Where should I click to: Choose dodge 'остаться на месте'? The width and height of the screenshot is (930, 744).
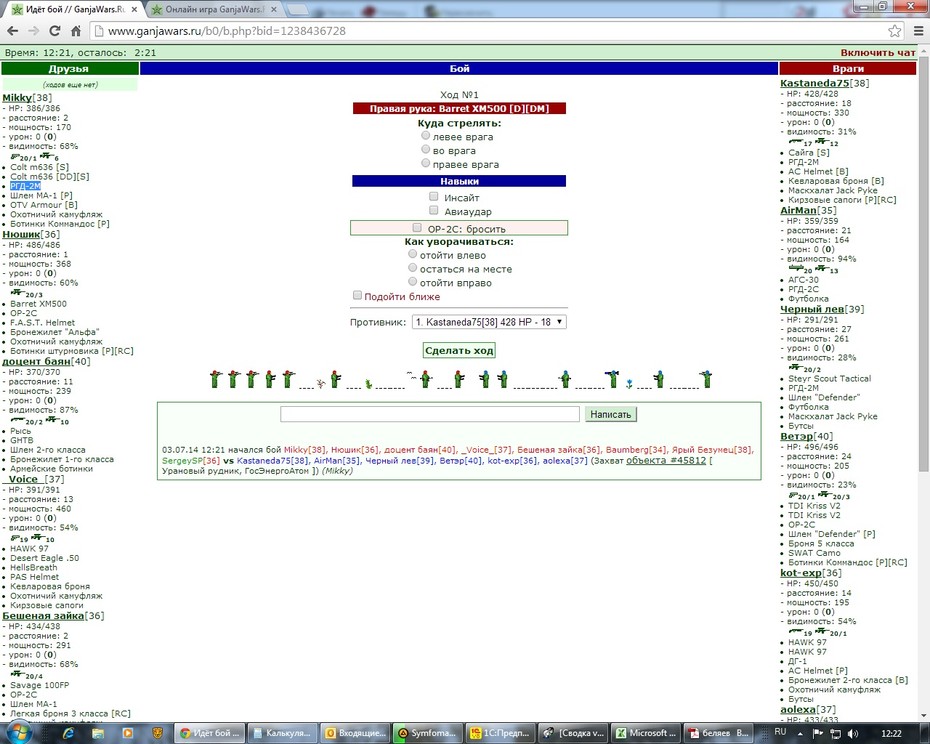click(412, 268)
